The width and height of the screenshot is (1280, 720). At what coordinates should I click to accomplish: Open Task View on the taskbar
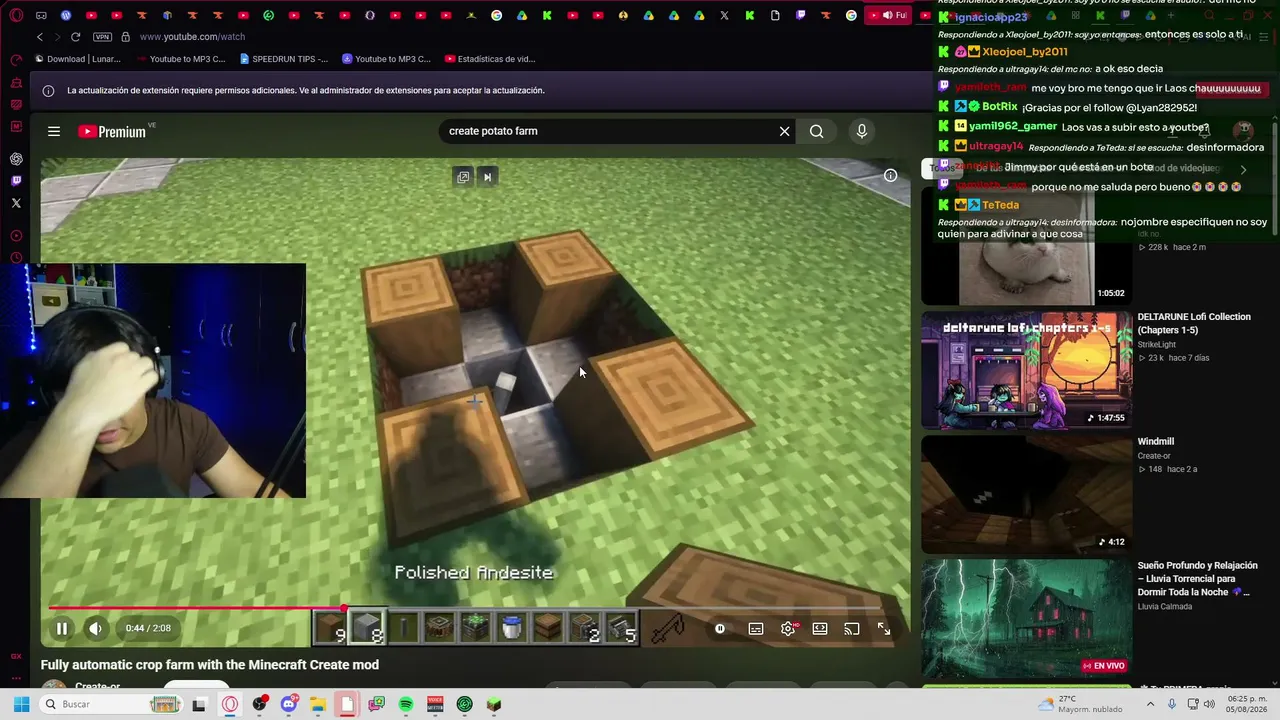(x=199, y=704)
